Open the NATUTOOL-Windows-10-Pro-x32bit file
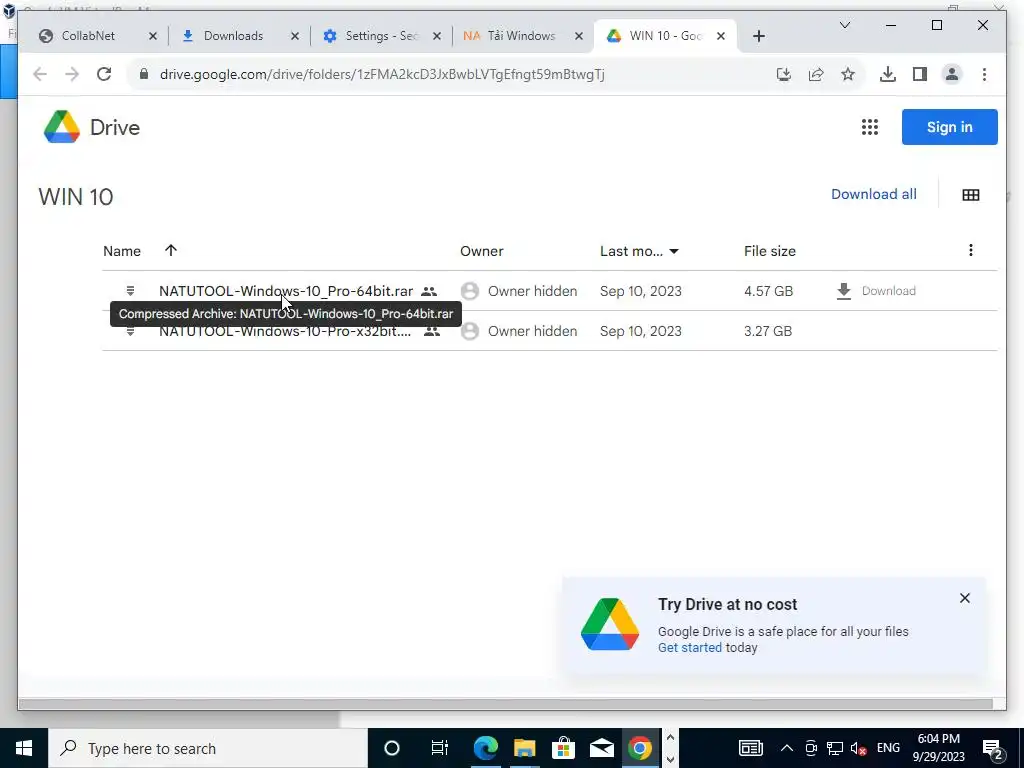This screenshot has height=768, width=1024. pyautogui.click(x=285, y=332)
